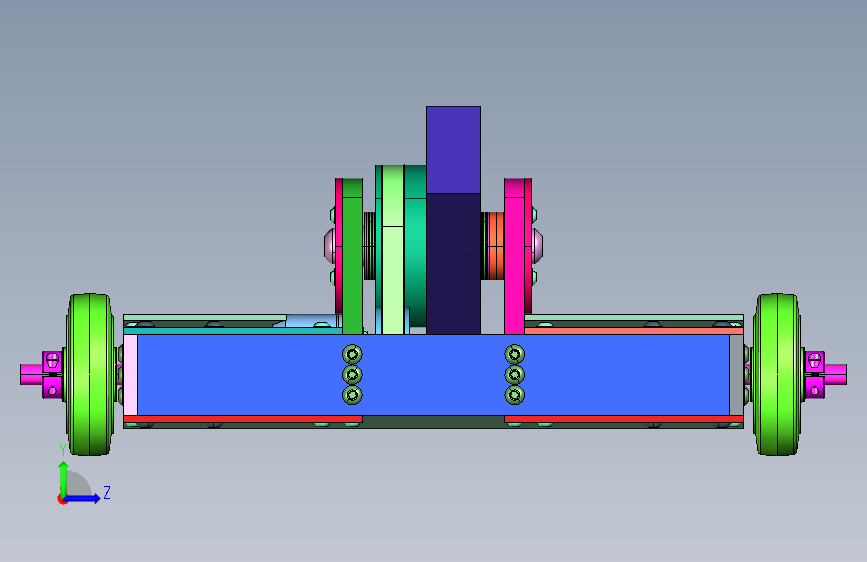Select top screw in left screw column
This screenshot has width=867, height=562.
[352, 354]
